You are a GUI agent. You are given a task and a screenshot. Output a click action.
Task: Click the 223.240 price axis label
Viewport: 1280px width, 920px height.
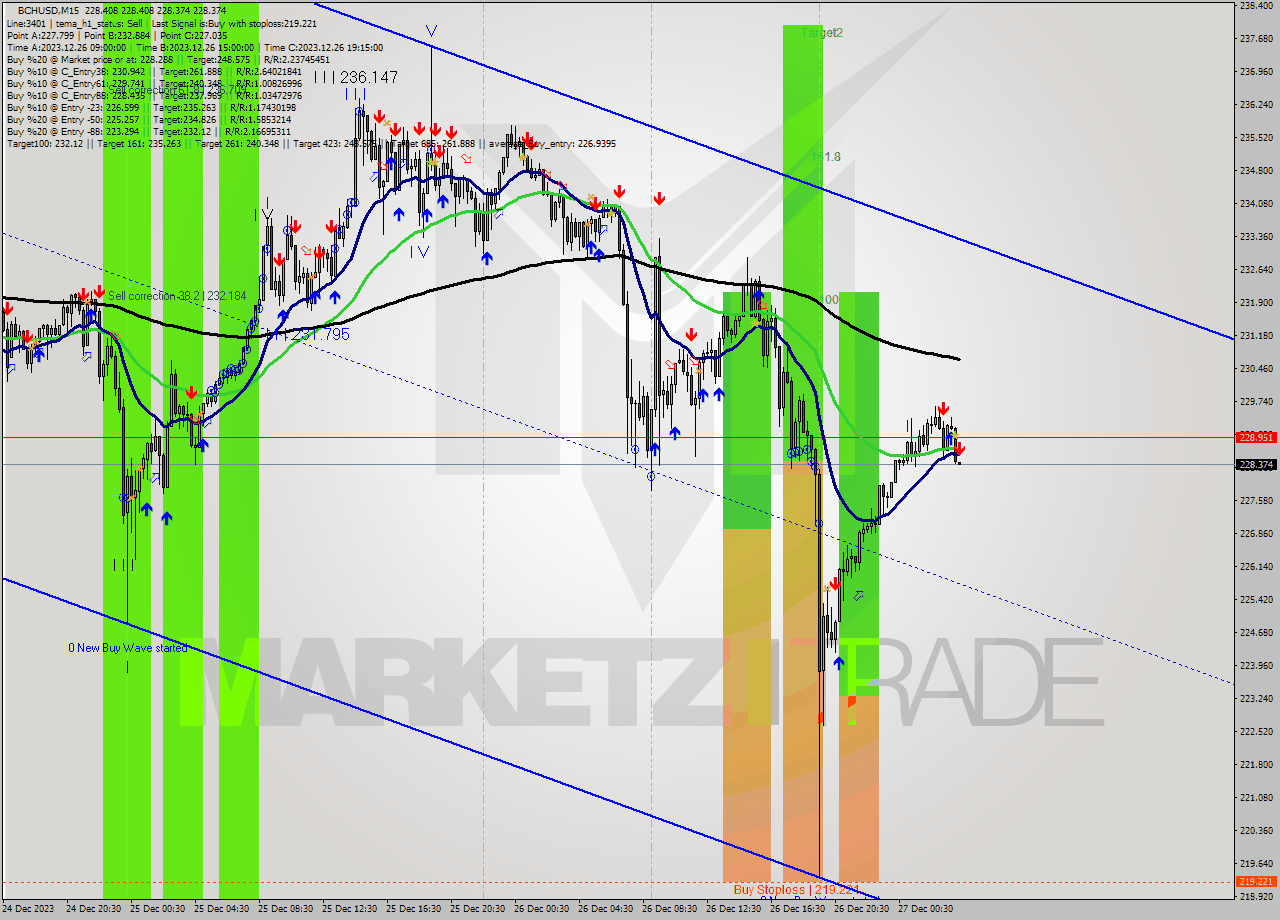pos(1255,698)
